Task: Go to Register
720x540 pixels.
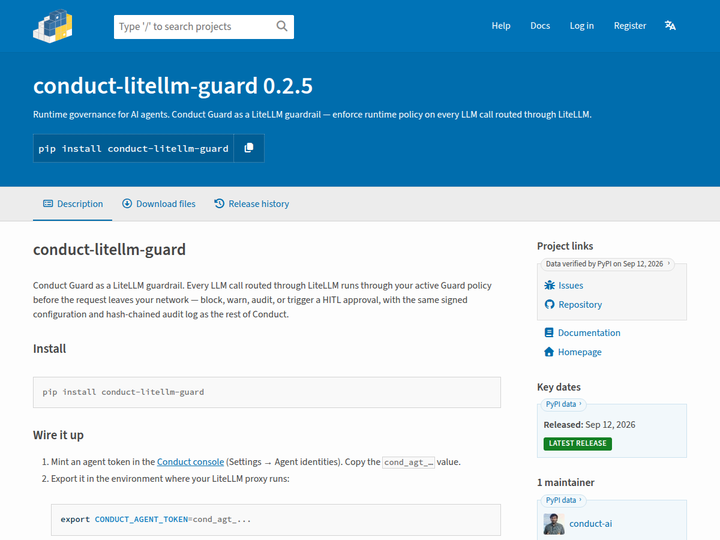Action: click(630, 26)
